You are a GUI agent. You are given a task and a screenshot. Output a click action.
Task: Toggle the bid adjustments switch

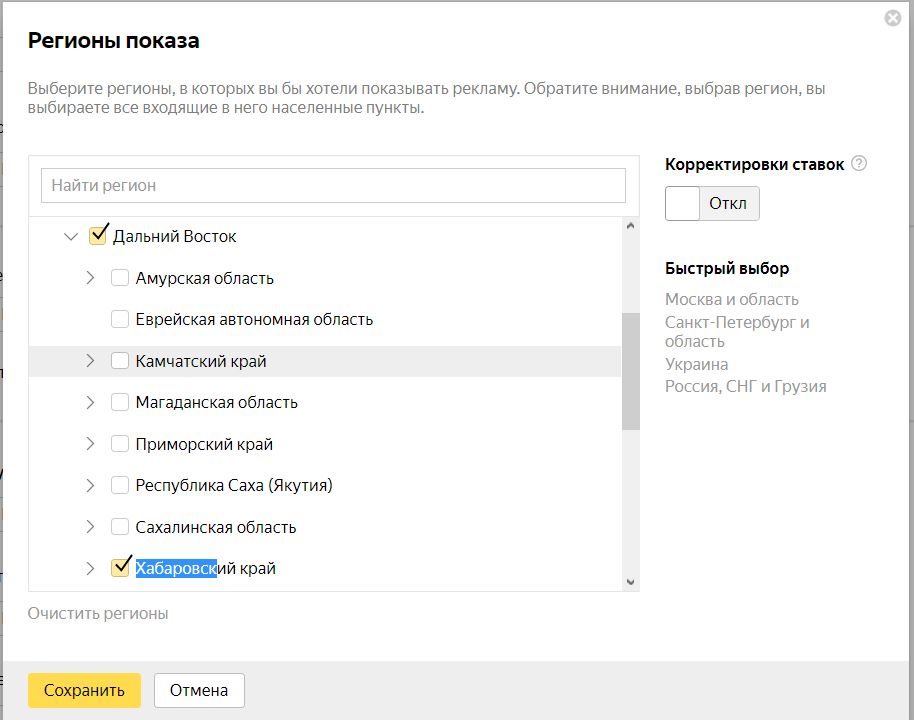click(x=712, y=204)
